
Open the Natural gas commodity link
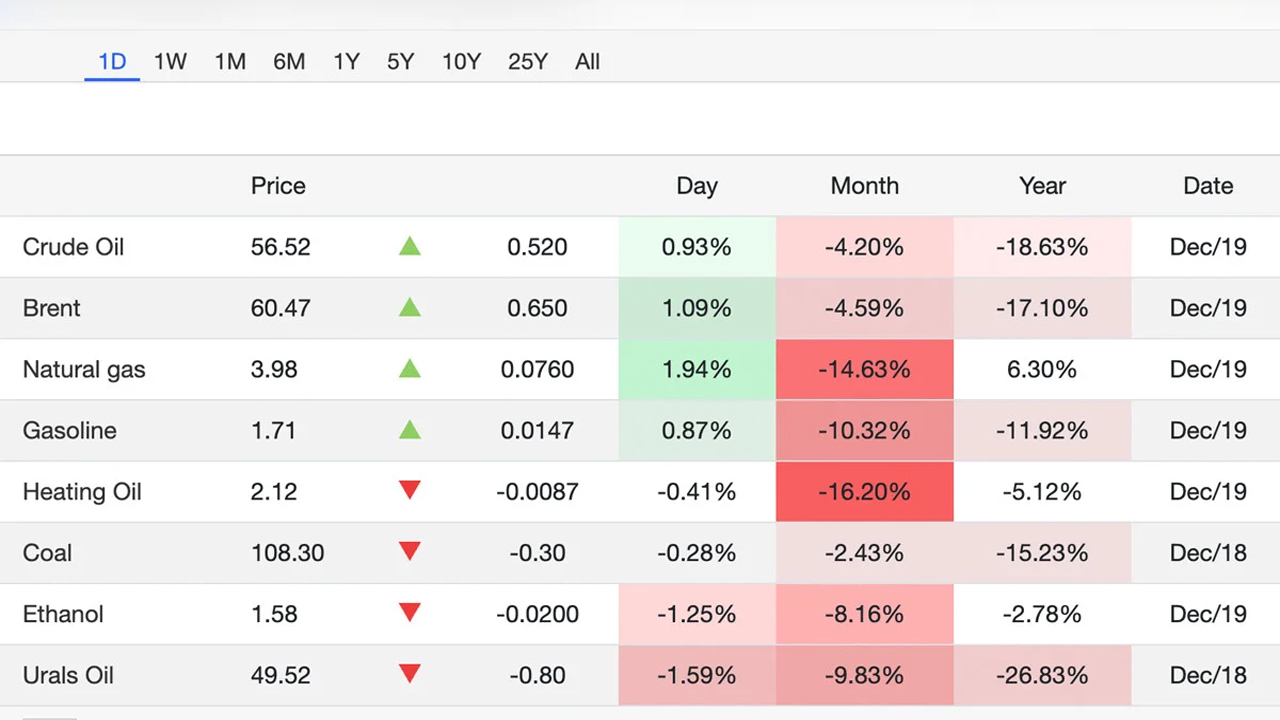pos(84,369)
